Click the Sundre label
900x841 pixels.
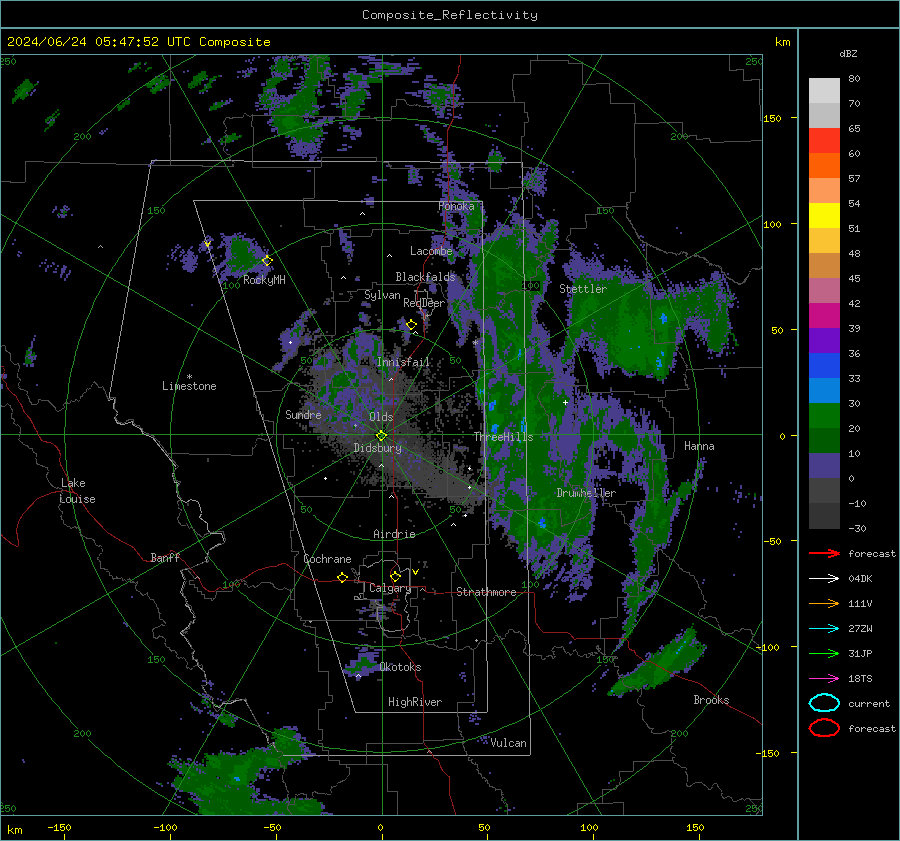(303, 414)
